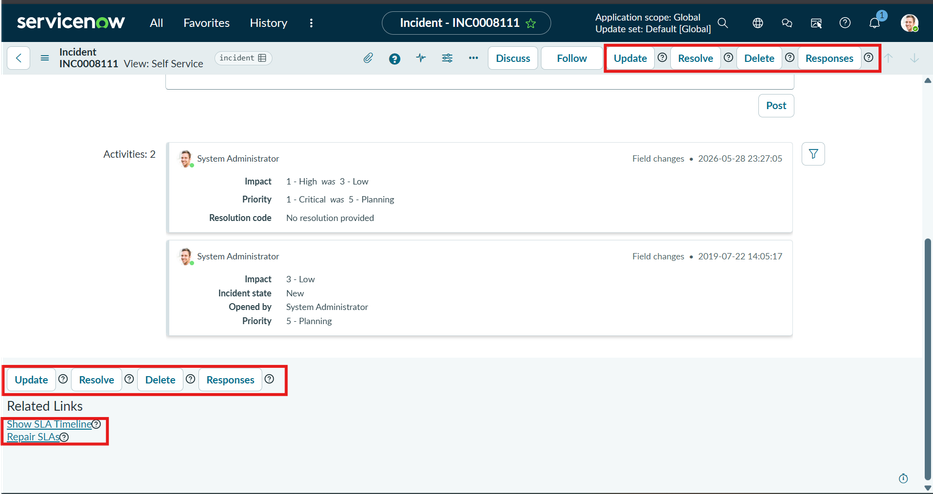
Task: Click Update in the top header
Action: (x=630, y=58)
